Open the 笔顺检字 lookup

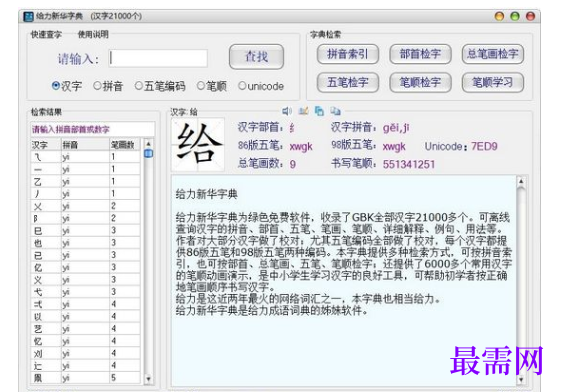point(420,82)
